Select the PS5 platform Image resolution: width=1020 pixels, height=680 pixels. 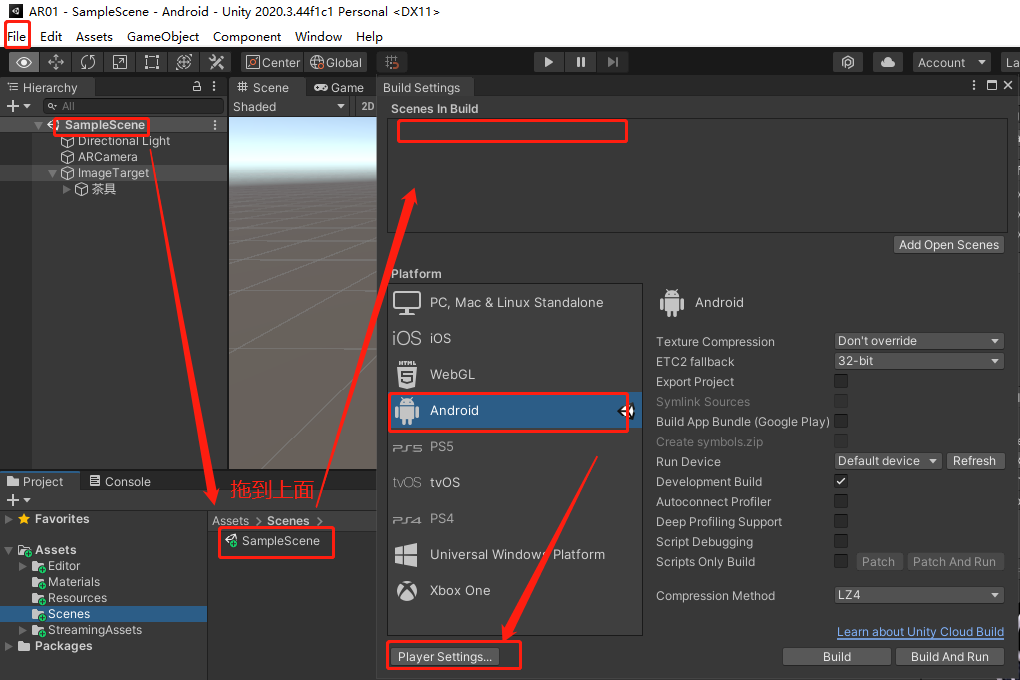515,446
